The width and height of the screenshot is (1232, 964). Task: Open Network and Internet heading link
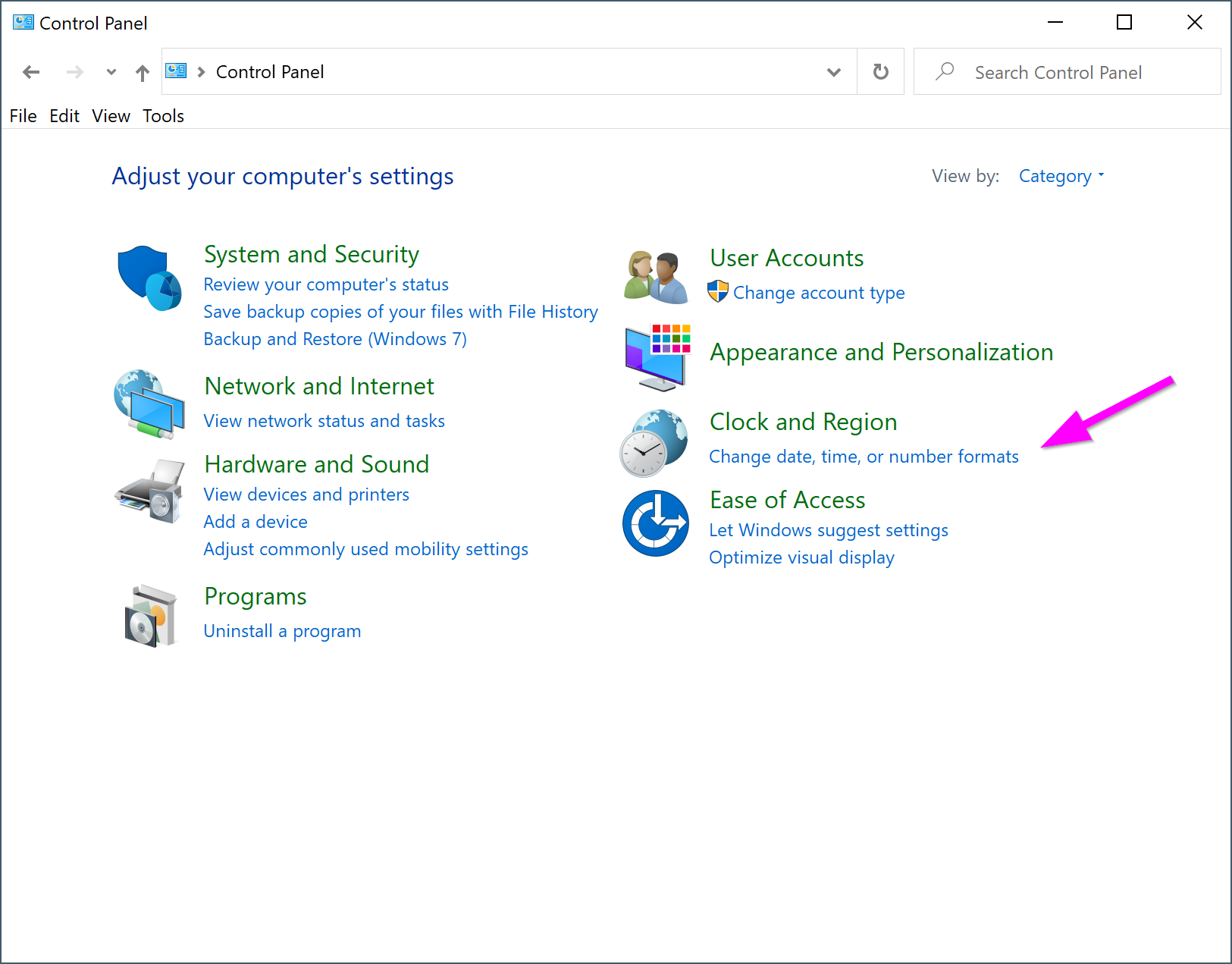pos(319,386)
